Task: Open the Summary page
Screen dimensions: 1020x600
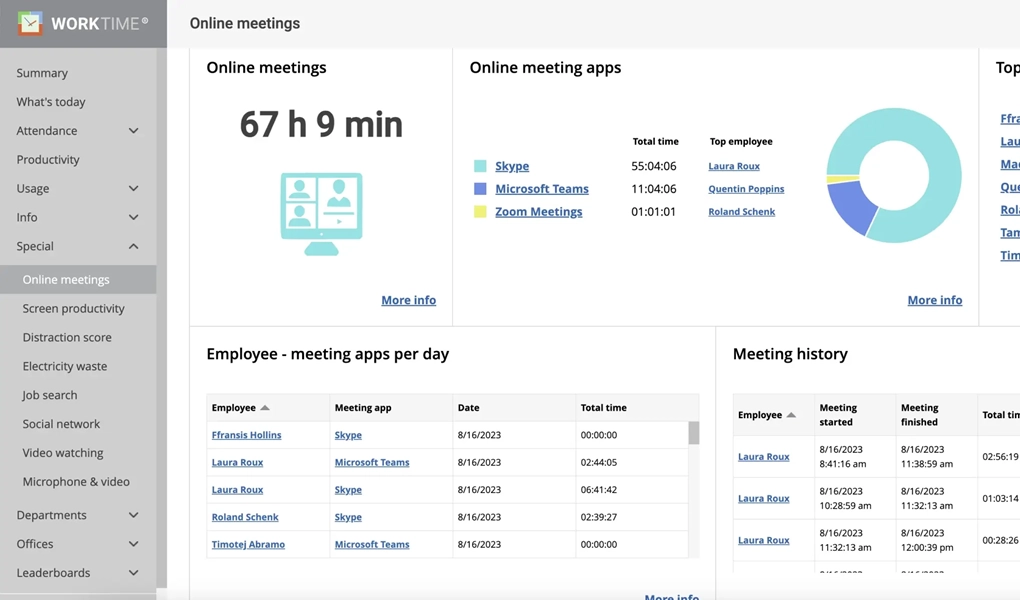Action: 42,72
